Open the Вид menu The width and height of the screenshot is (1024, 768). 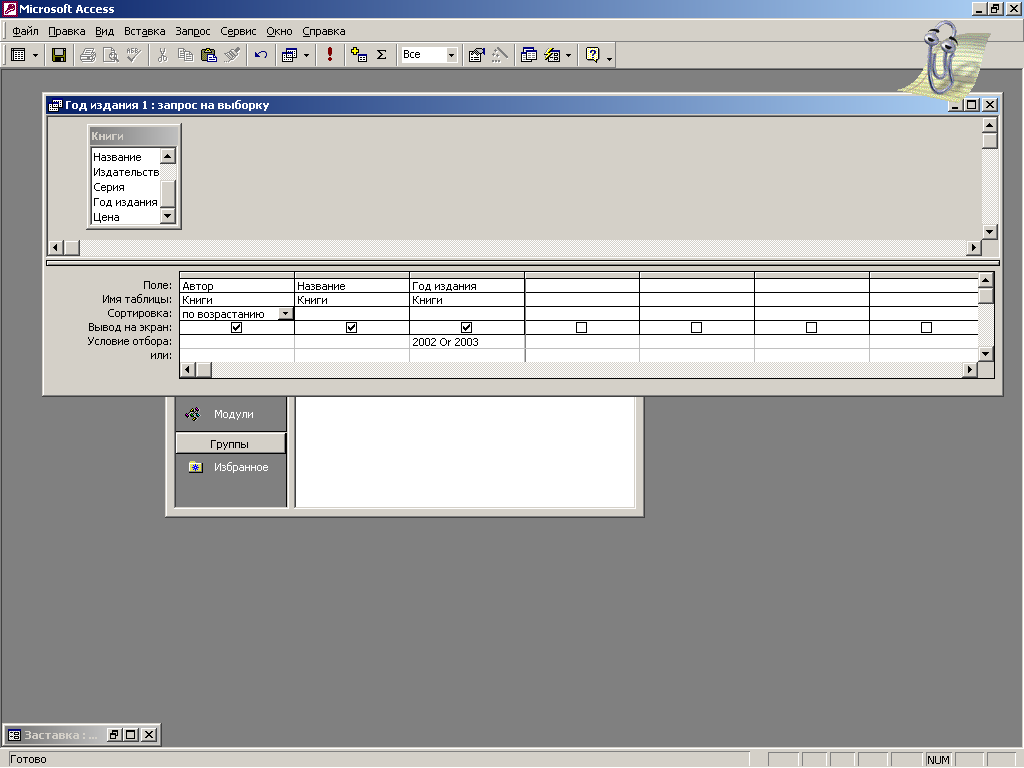pyautogui.click(x=104, y=31)
